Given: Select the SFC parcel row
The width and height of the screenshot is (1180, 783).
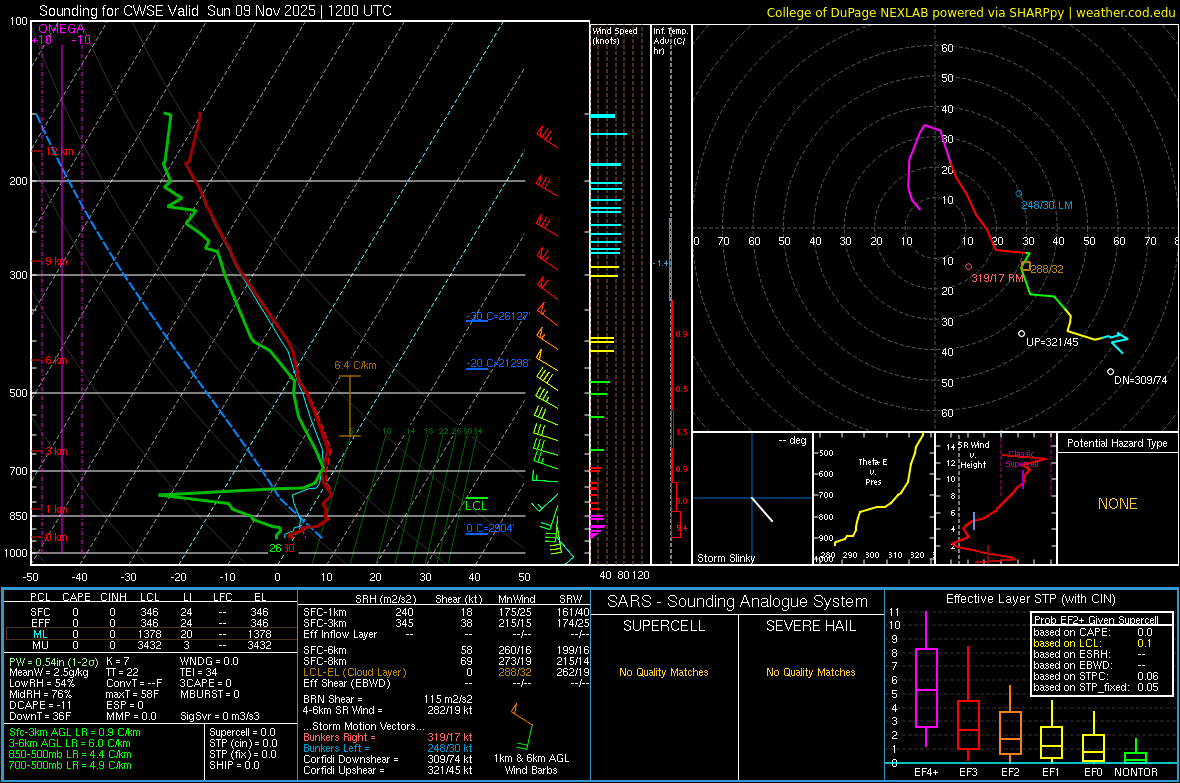Looking at the screenshot, I should 151,612.
